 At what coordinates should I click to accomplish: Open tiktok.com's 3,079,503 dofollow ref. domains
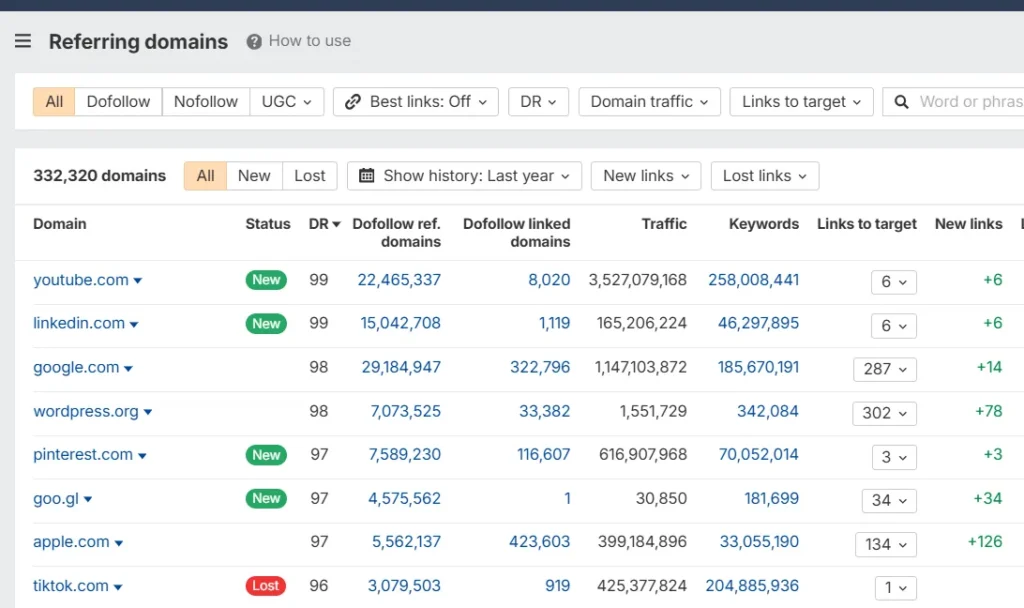[x=404, y=585]
